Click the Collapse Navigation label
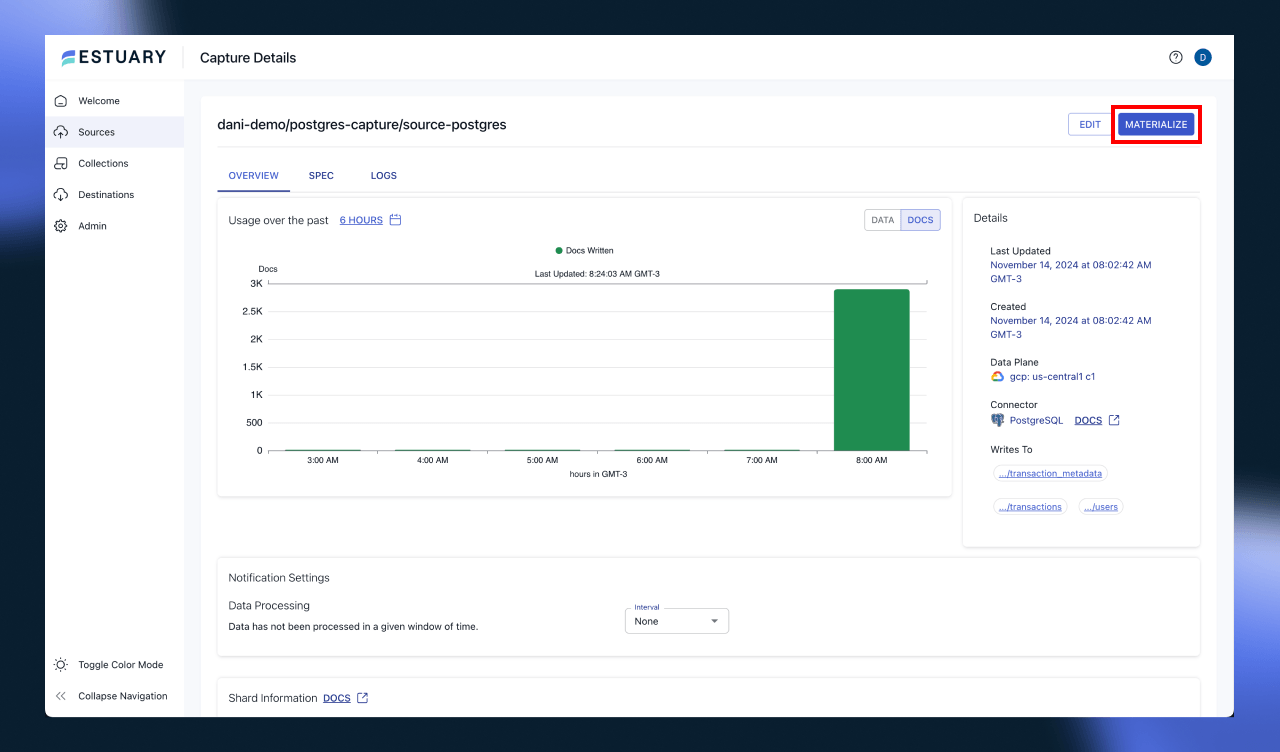The image size is (1280, 752). (x=123, y=696)
